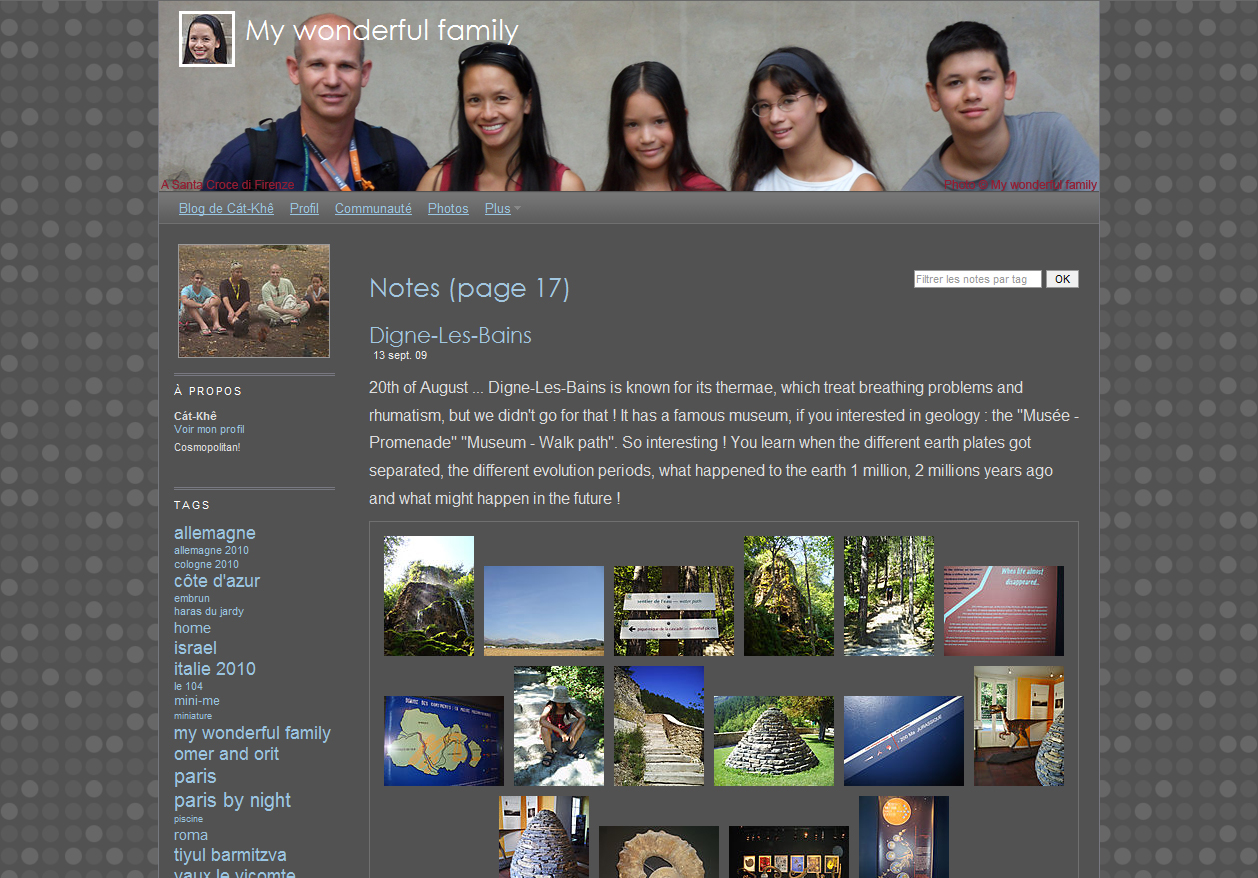Open the stone cairn on grass photo

pyautogui.click(x=773, y=741)
